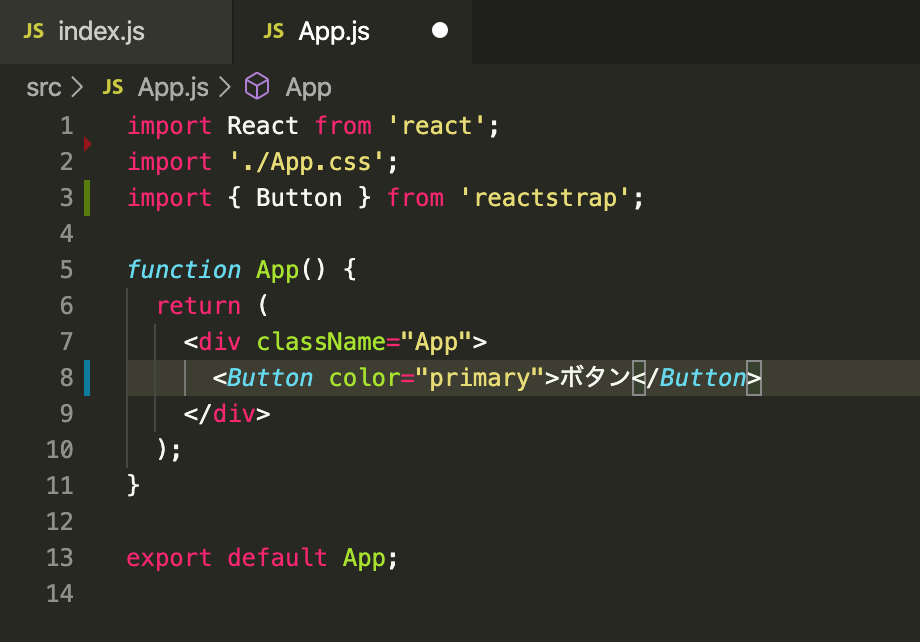Click the green added-line indicator on line 3
Image resolution: width=920 pixels, height=642 pixels.
tap(87, 198)
